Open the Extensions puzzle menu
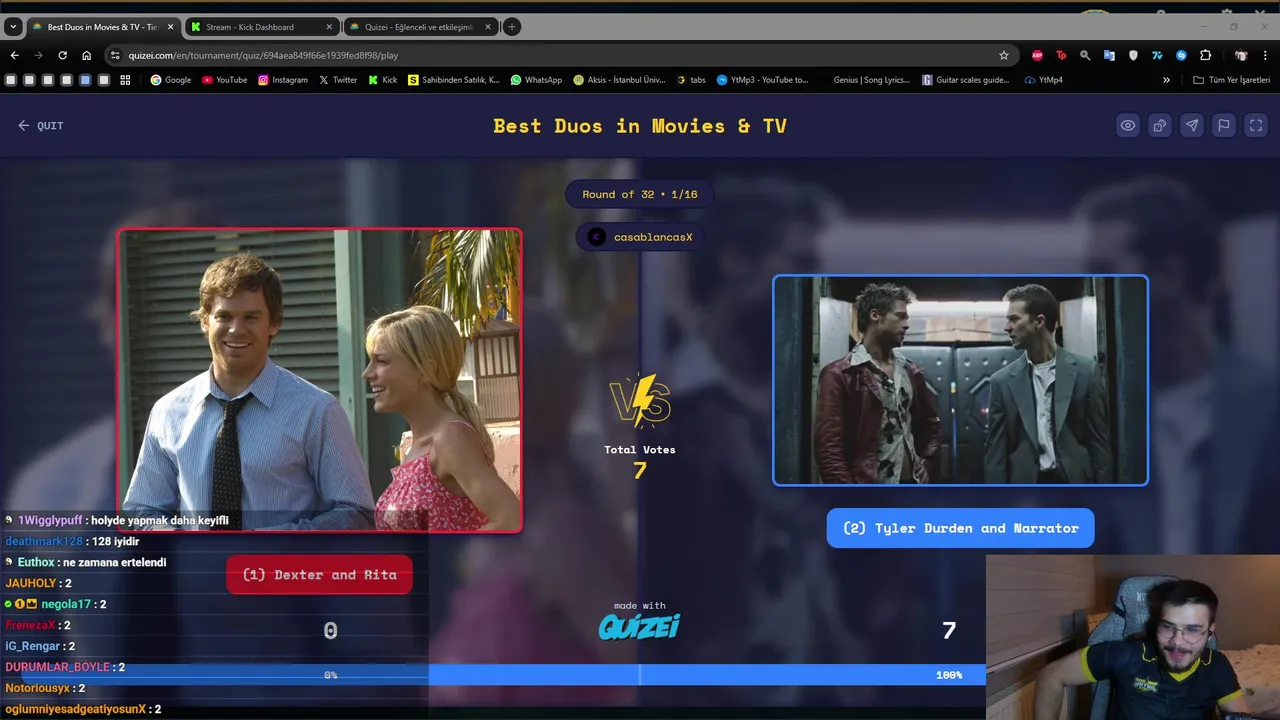The width and height of the screenshot is (1280, 720). click(x=1205, y=55)
